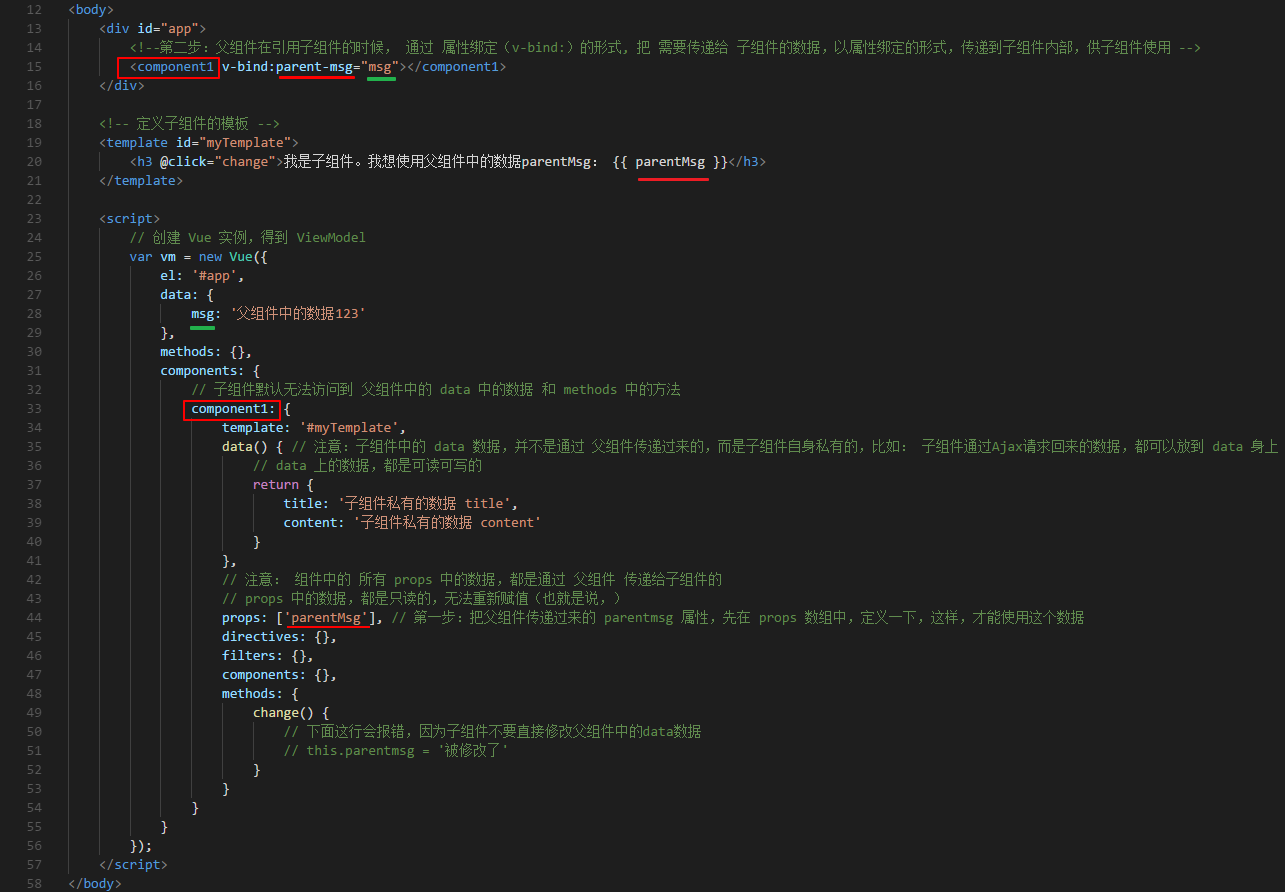Click the template: property key on line 34

pyautogui.click(x=256, y=428)
